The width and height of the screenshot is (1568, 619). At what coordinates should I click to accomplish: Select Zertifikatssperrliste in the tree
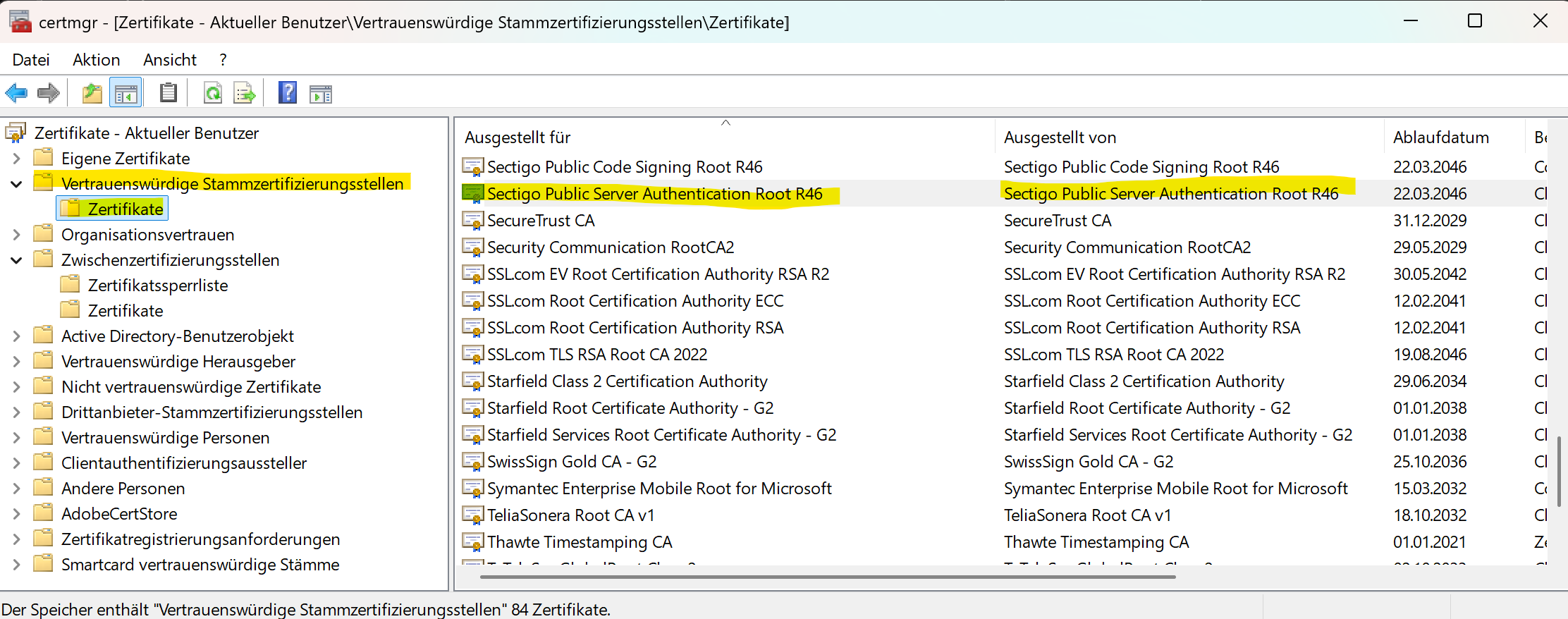click(157, 286)
